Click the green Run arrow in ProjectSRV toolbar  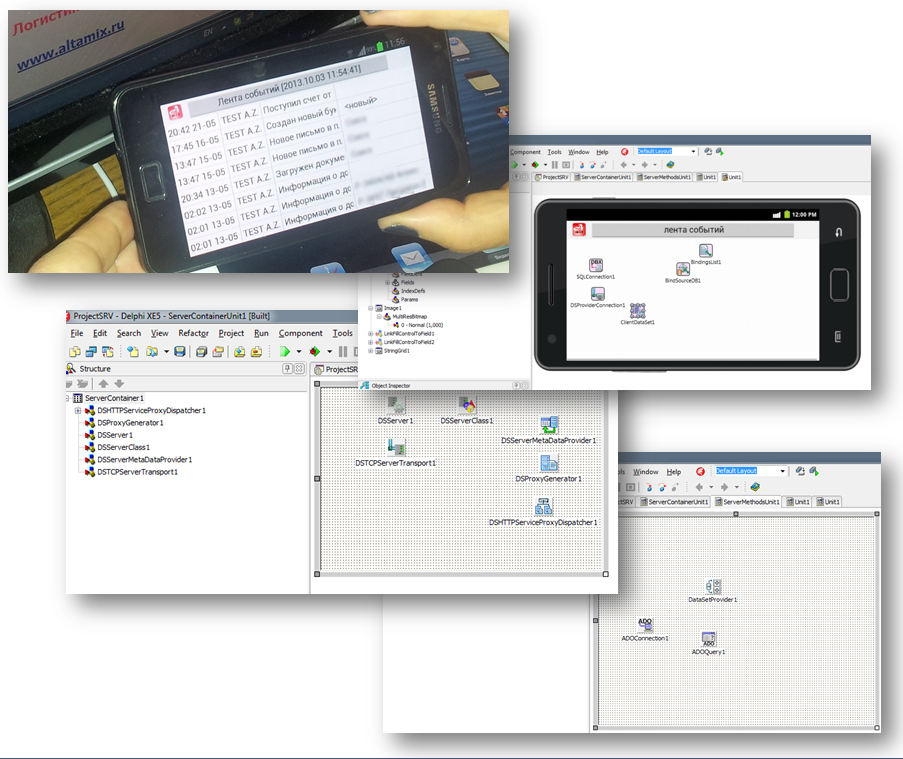pyautogui.click(x=284, y=351)
